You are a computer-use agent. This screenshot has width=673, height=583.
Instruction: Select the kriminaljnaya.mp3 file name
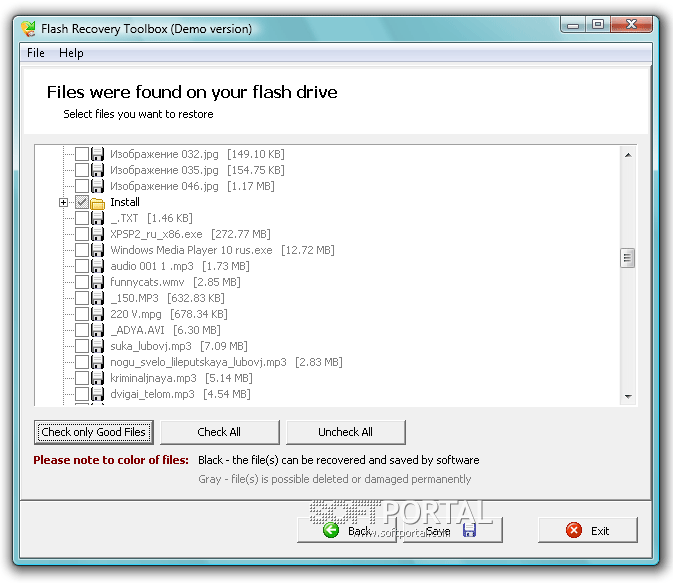pyautogui.click(x=153, y=378)
